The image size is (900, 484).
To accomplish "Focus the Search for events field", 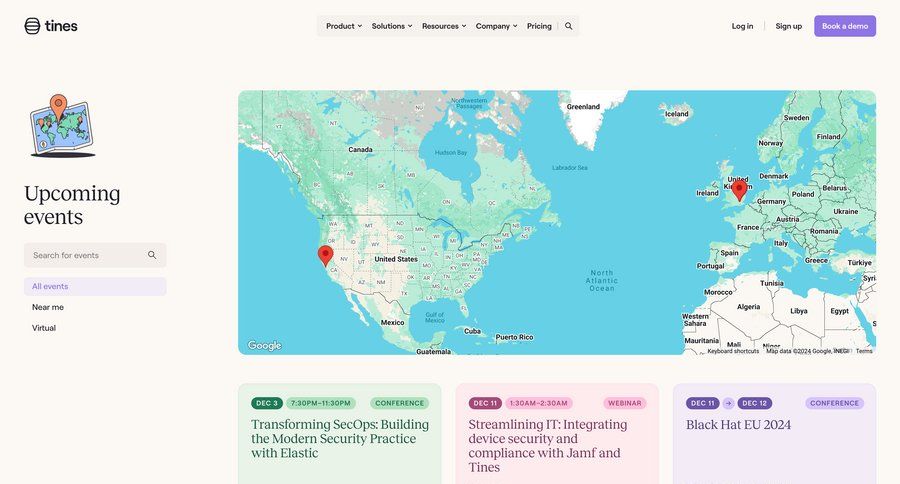I will [95, 255].
